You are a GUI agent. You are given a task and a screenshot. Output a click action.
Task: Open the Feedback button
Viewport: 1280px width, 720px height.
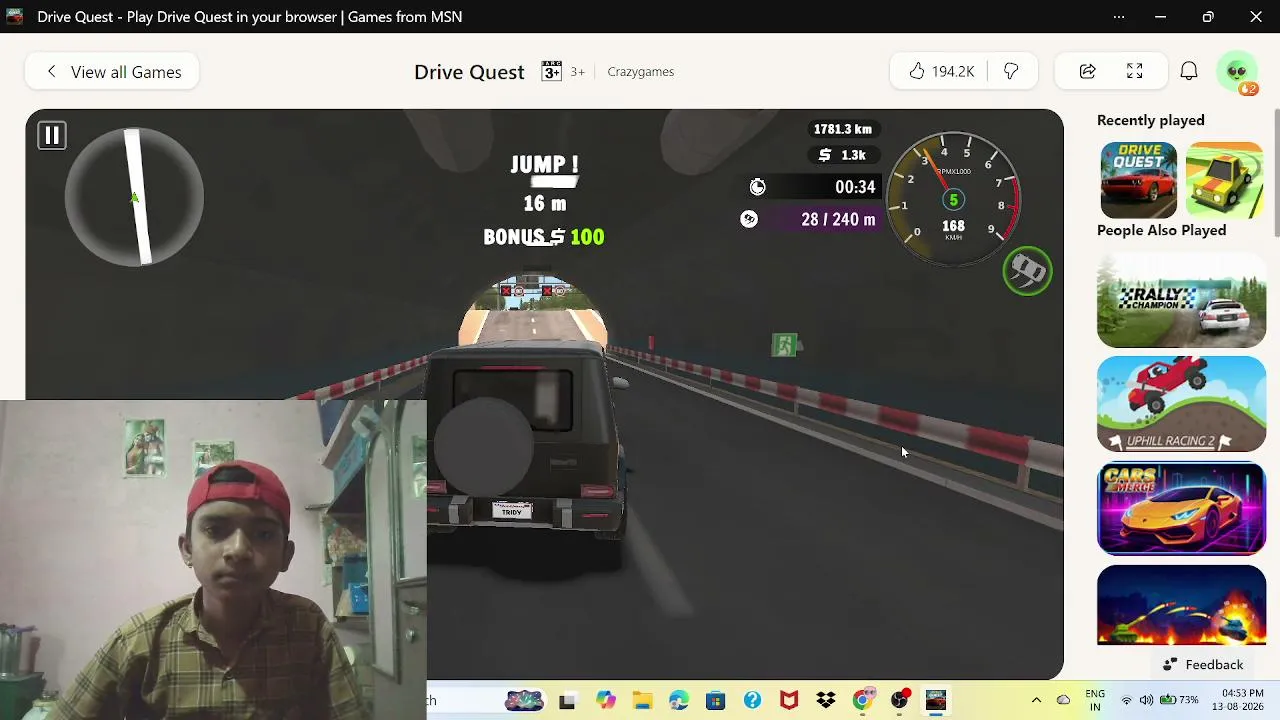tap(1203, 665)
